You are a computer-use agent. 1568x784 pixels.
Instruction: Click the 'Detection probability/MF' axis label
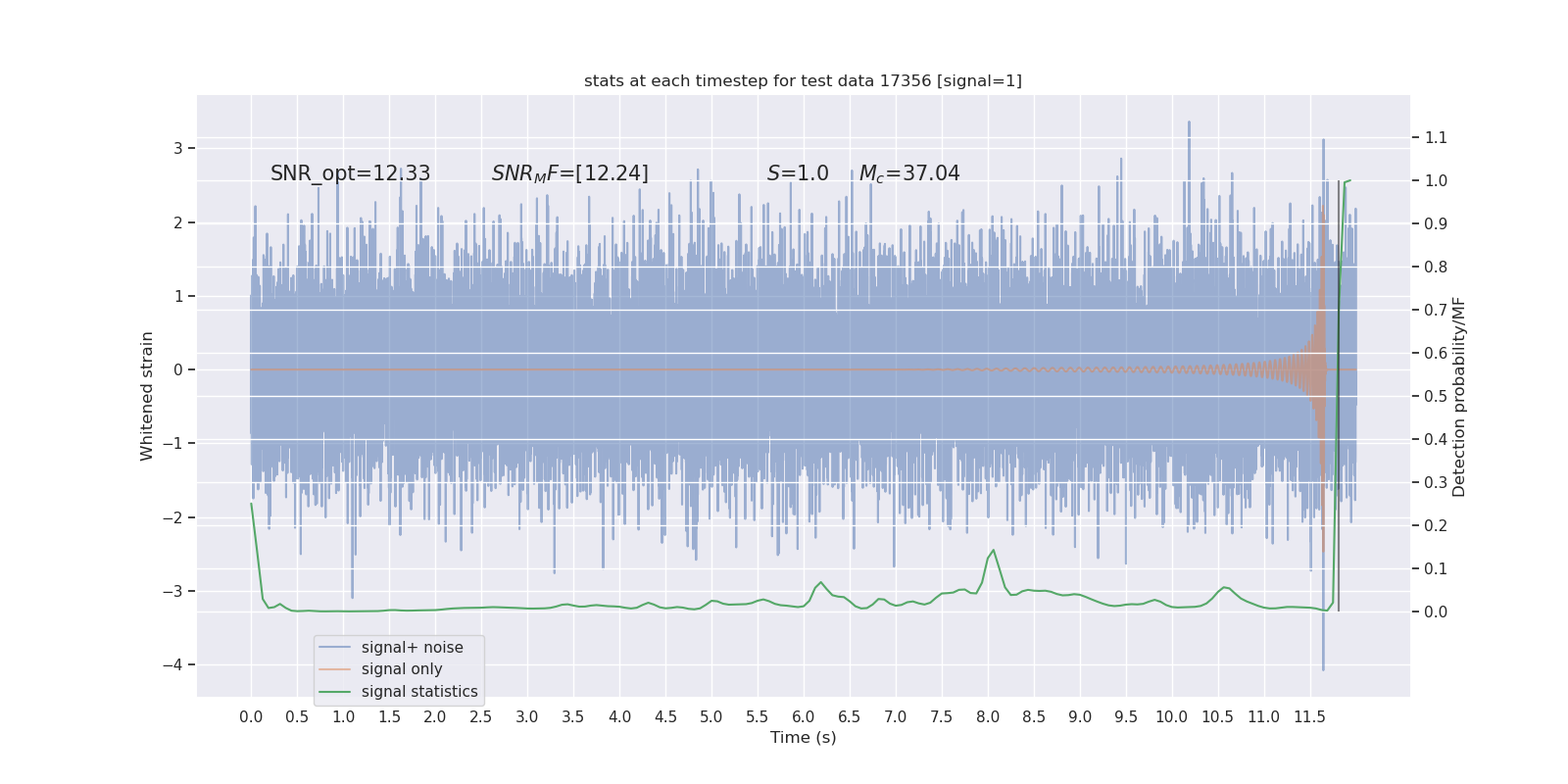[1459, 396]
